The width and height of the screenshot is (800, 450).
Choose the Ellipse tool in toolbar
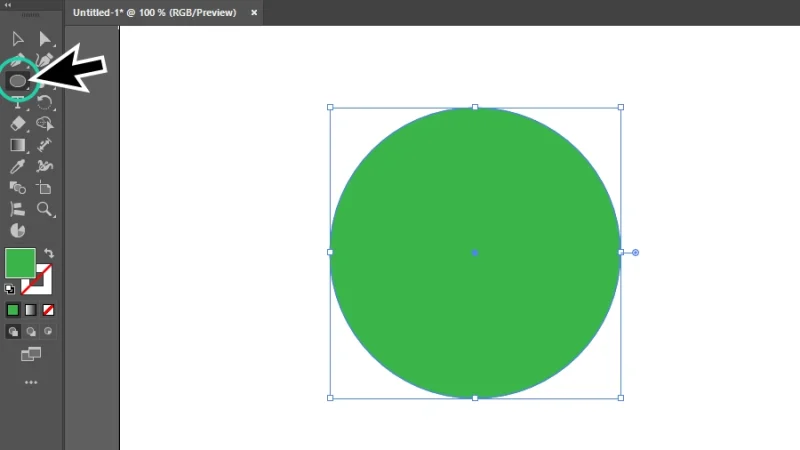(x=18, y=80)
